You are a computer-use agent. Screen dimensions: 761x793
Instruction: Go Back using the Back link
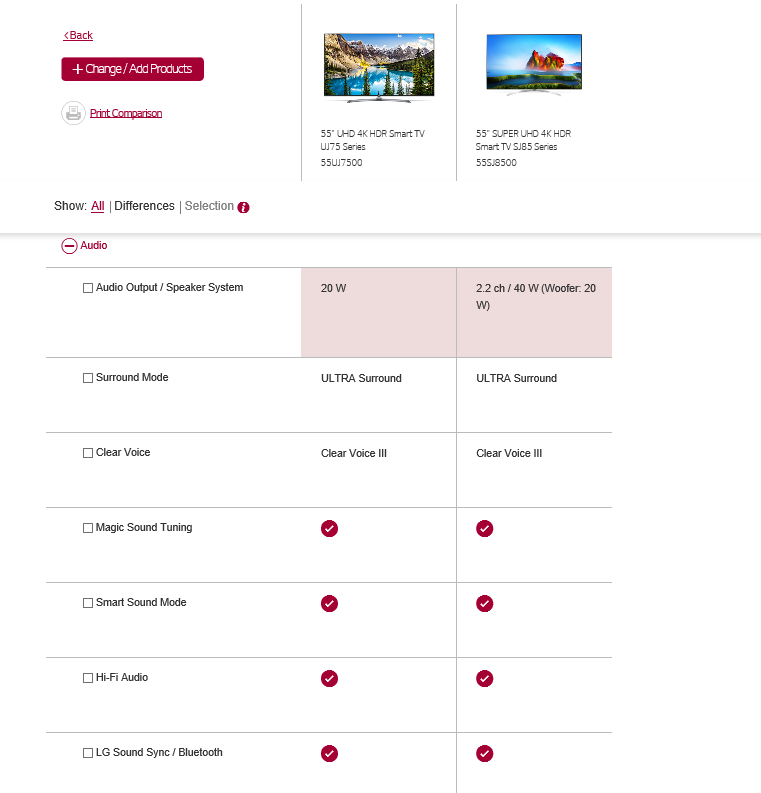78,35
